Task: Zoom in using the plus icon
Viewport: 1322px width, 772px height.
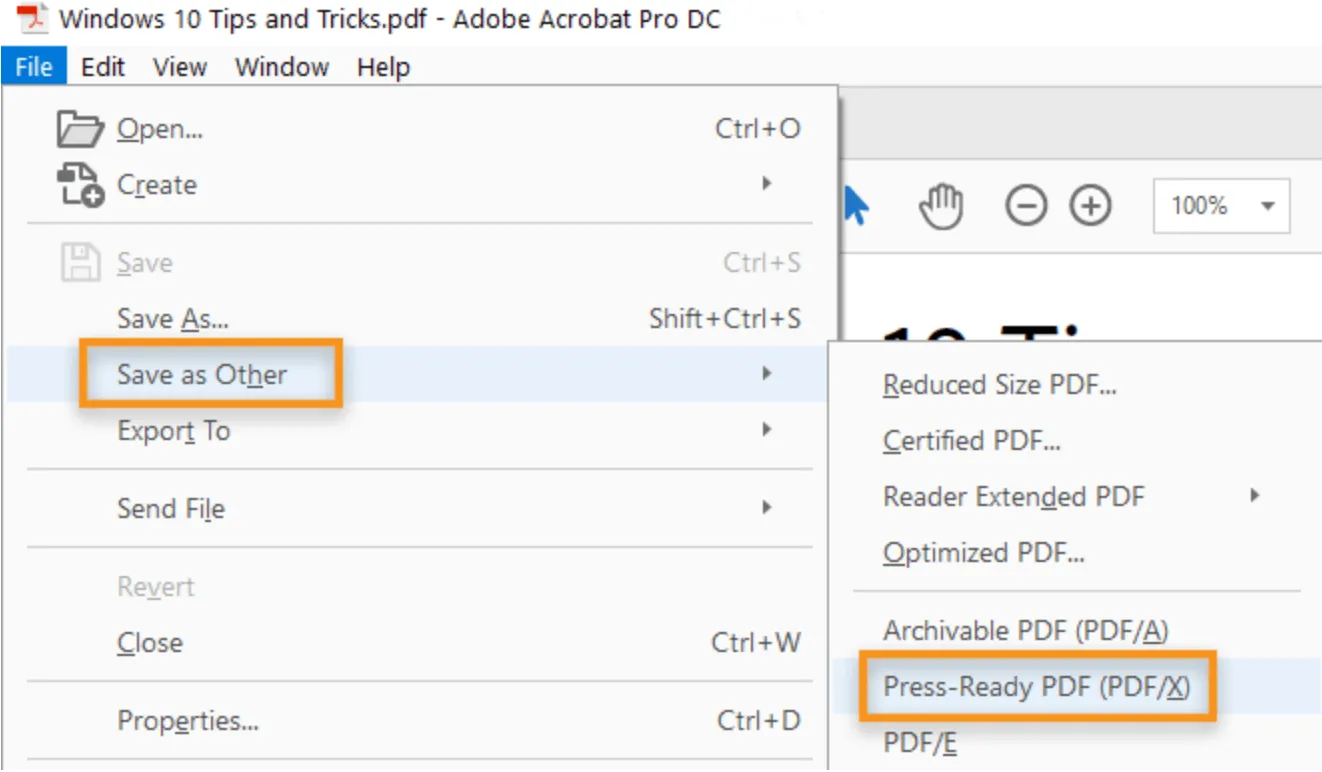Action: coord(1091,206)
